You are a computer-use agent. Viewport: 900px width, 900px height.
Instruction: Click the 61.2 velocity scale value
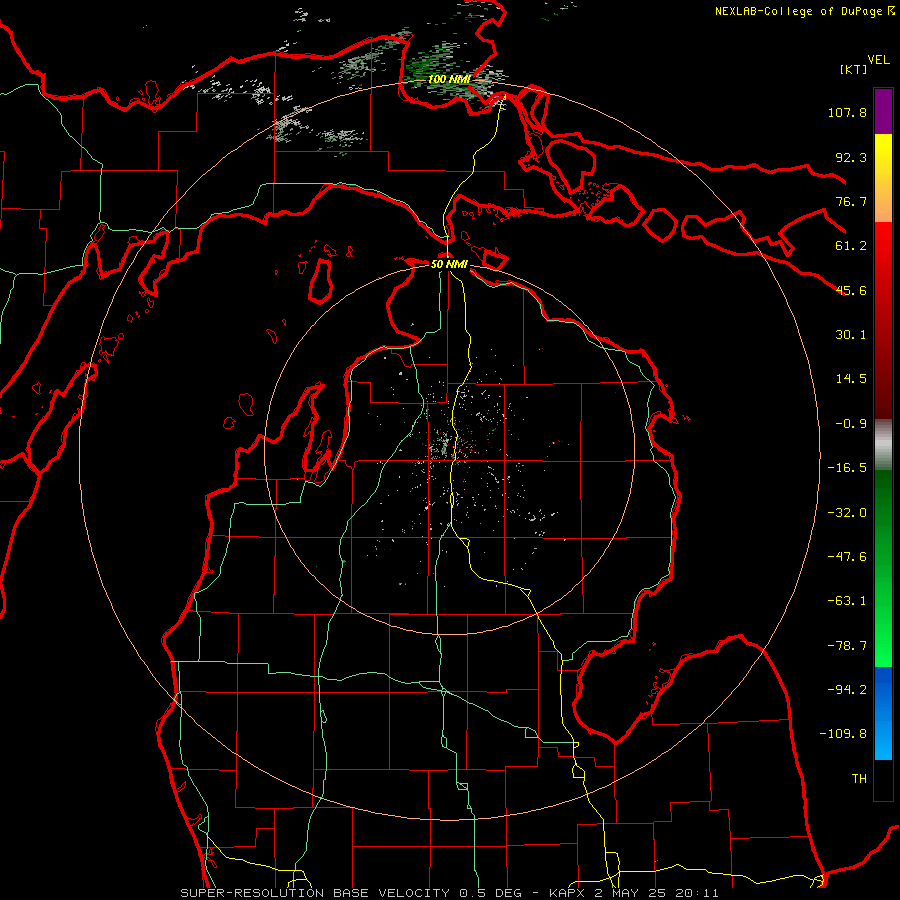click(851, 246)
